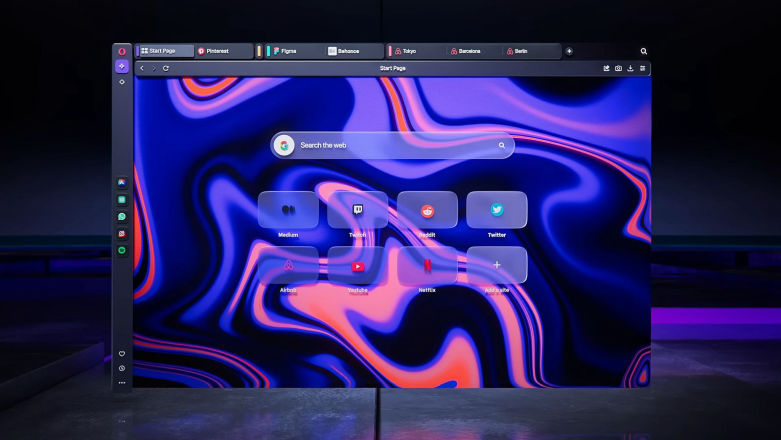Expand the sidebar three-dots setup menu
The height and width of the screenshot is (440, 781).
click(x=122, y=383)
